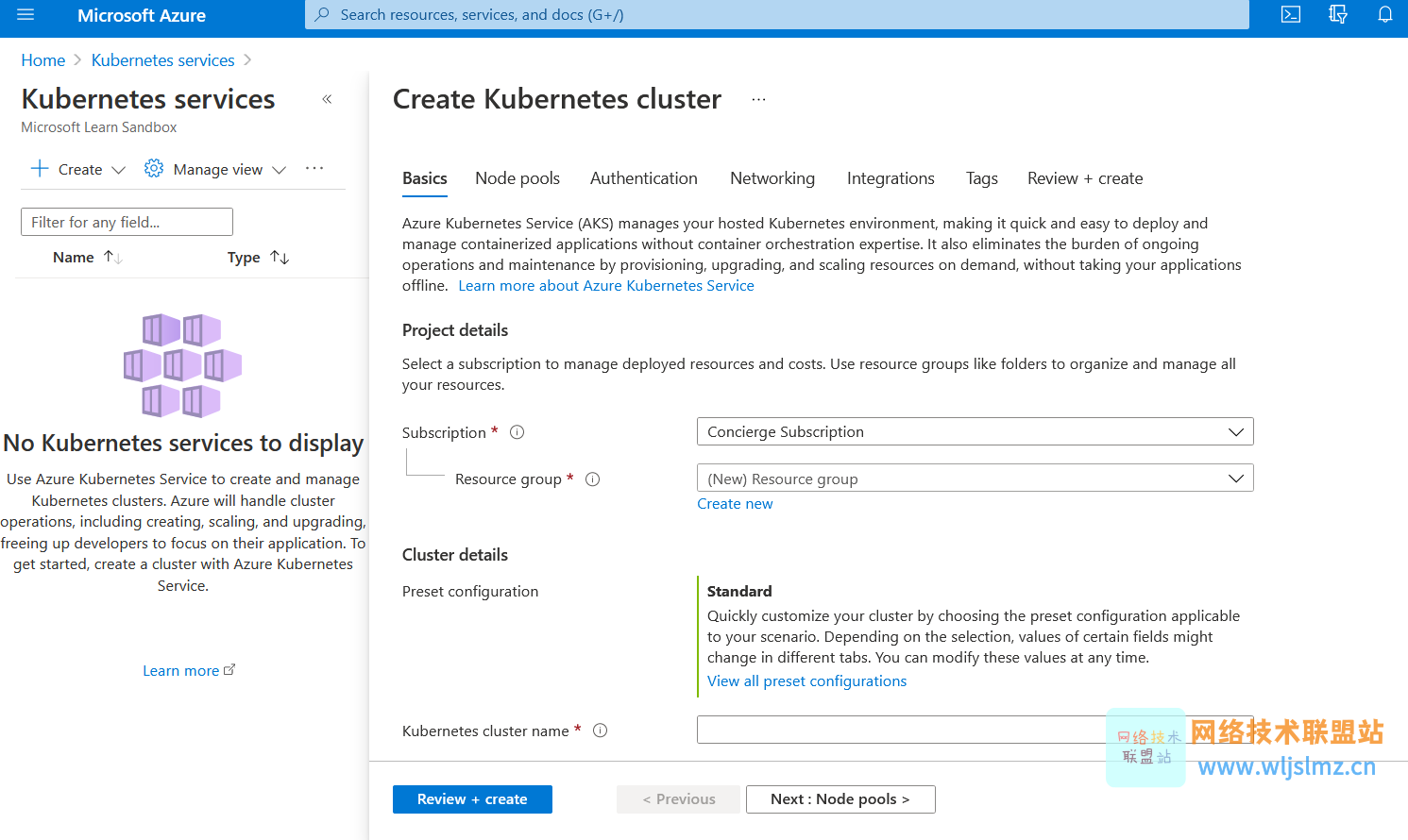Screen dimensions: 1408x840
Task: Go to the Home breadcrumb link
Action: [x=43, y=60]
